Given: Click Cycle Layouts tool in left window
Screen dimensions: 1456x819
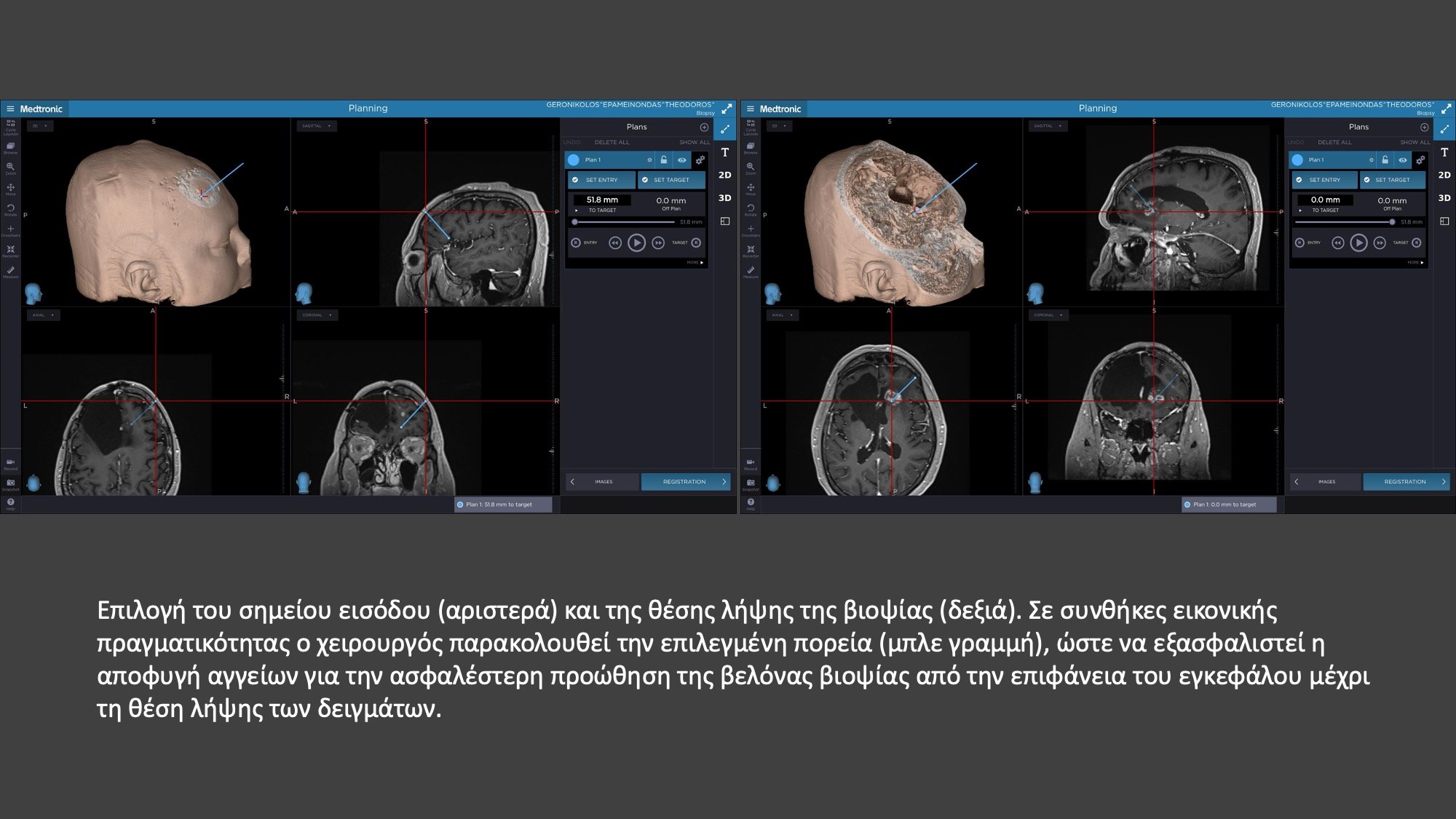Looking at the screenshot, I should pyautogui.click(x=10, y=127).
